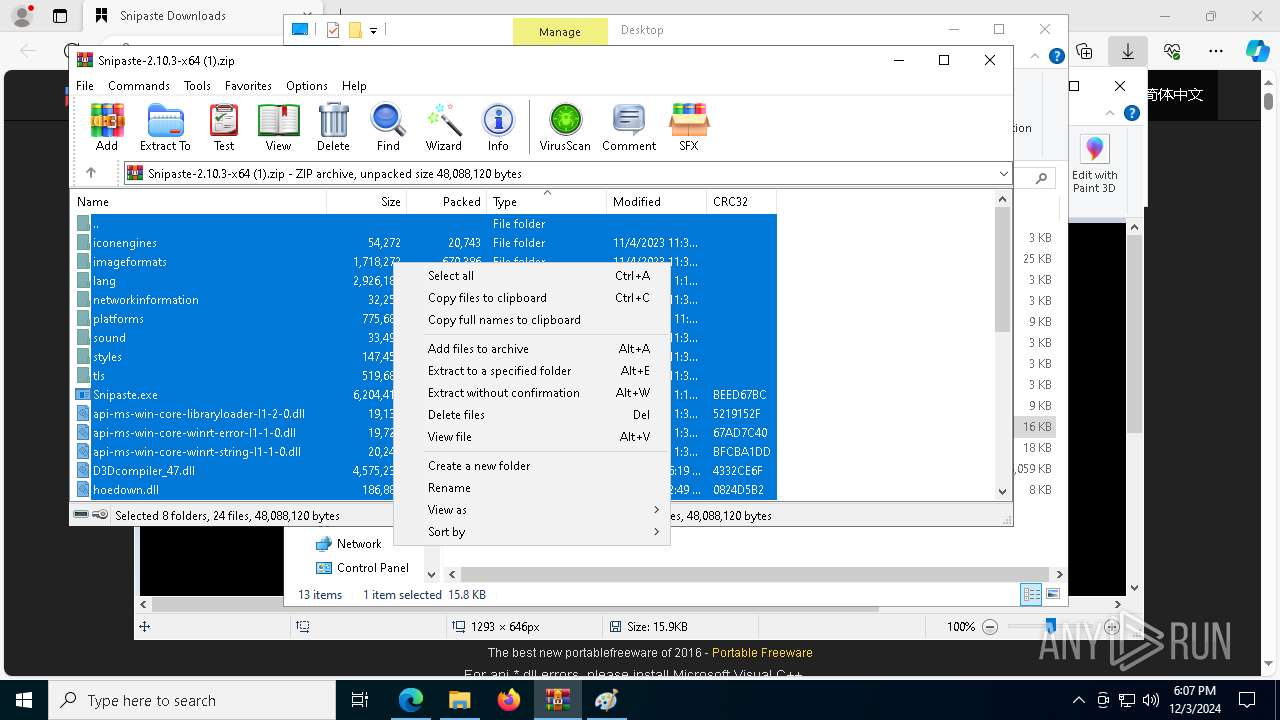This screenshot has height=720, width=1280.
Task: Open notification center on taskbar
Action: 1247,700
